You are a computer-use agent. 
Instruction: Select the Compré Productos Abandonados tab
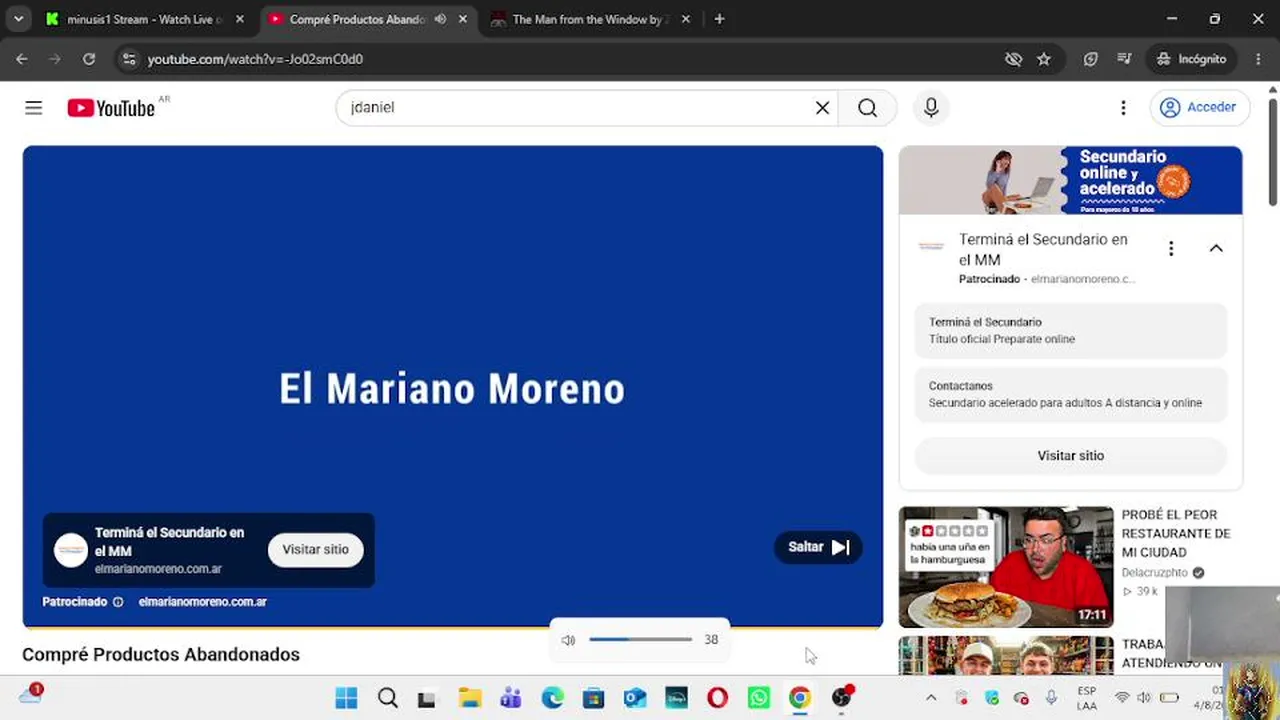pyautogui.click(x=355, y=19)
